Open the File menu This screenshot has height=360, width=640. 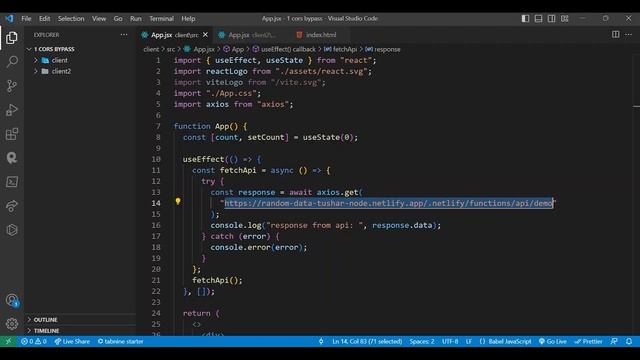[26, 18]
